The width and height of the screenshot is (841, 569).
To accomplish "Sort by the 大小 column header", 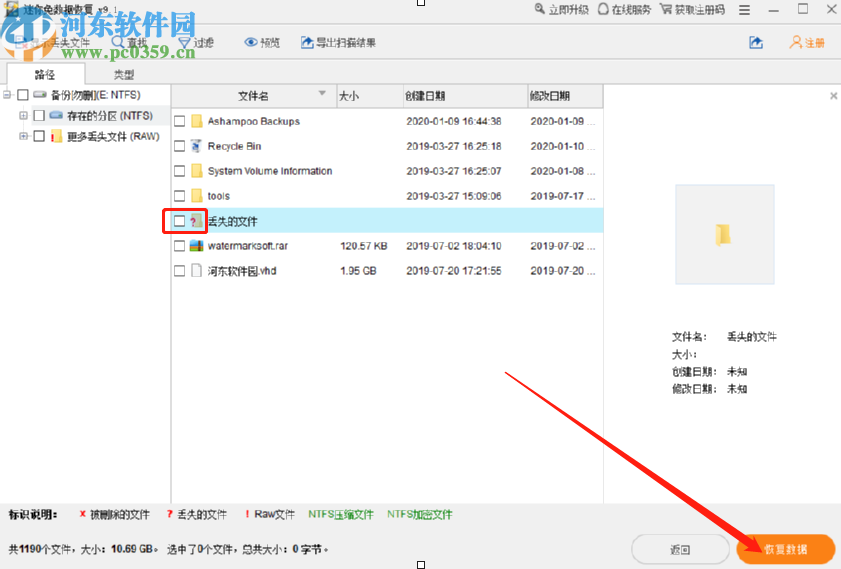I will click(370, 96).
